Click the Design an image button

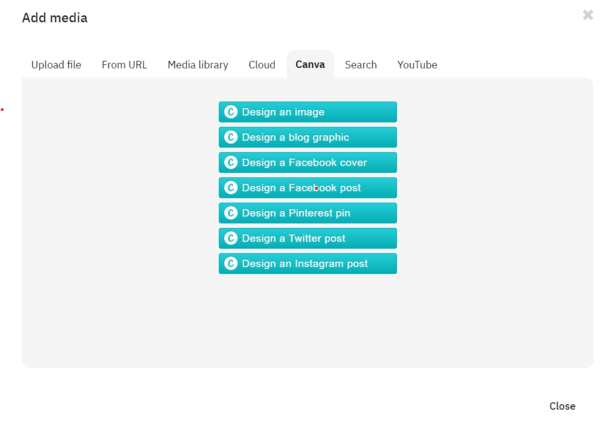[308, 112]
